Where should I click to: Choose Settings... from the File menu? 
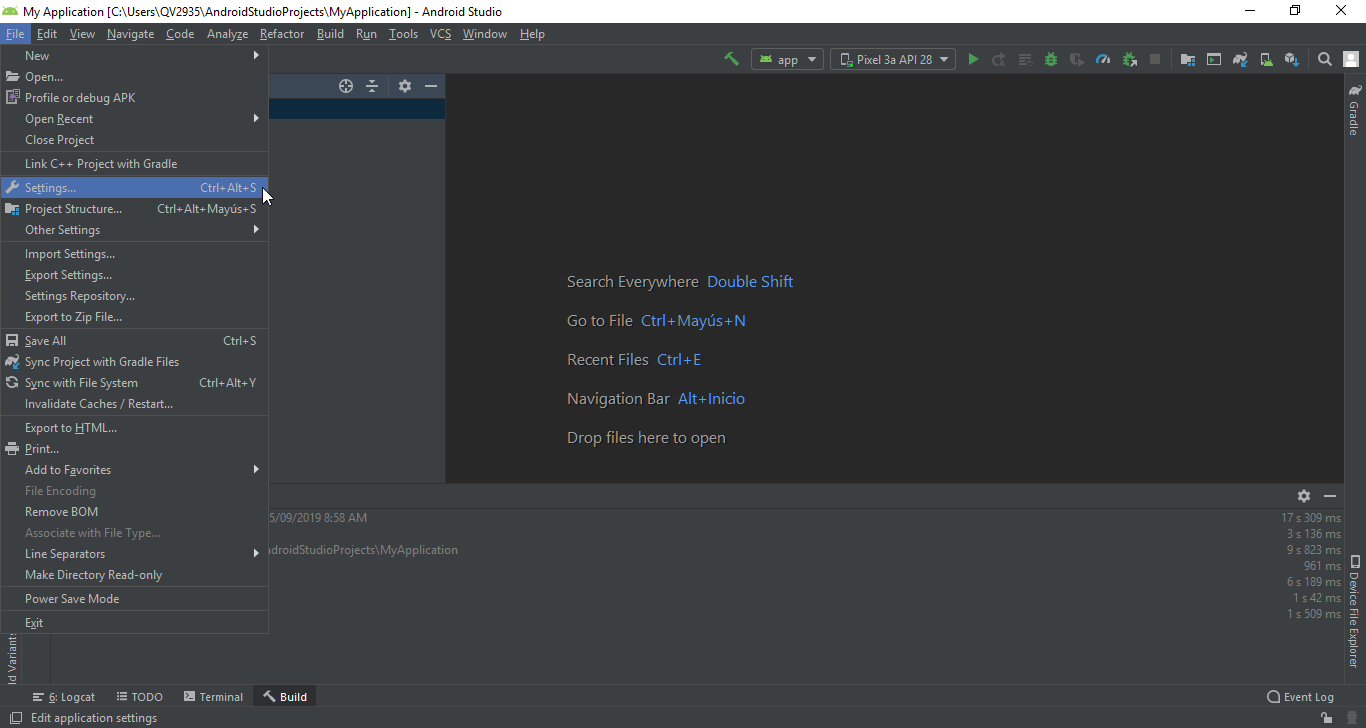(50, 188)
